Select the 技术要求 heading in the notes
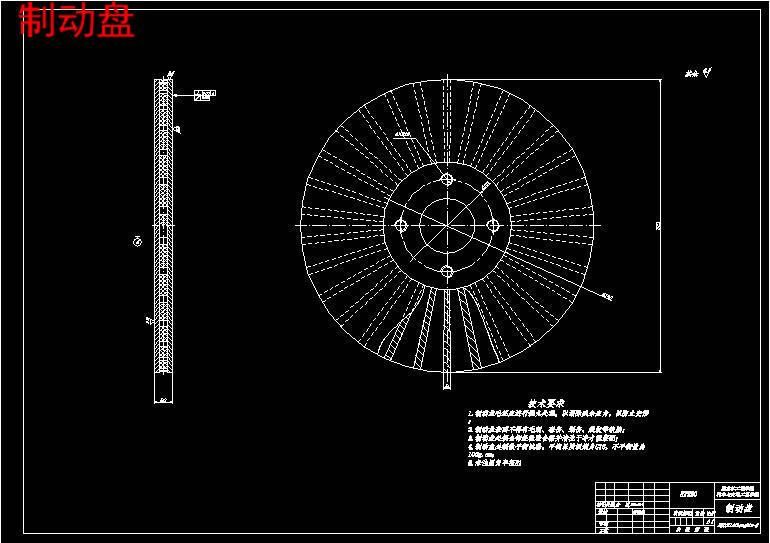770x543 pixels. pos(546,404)
